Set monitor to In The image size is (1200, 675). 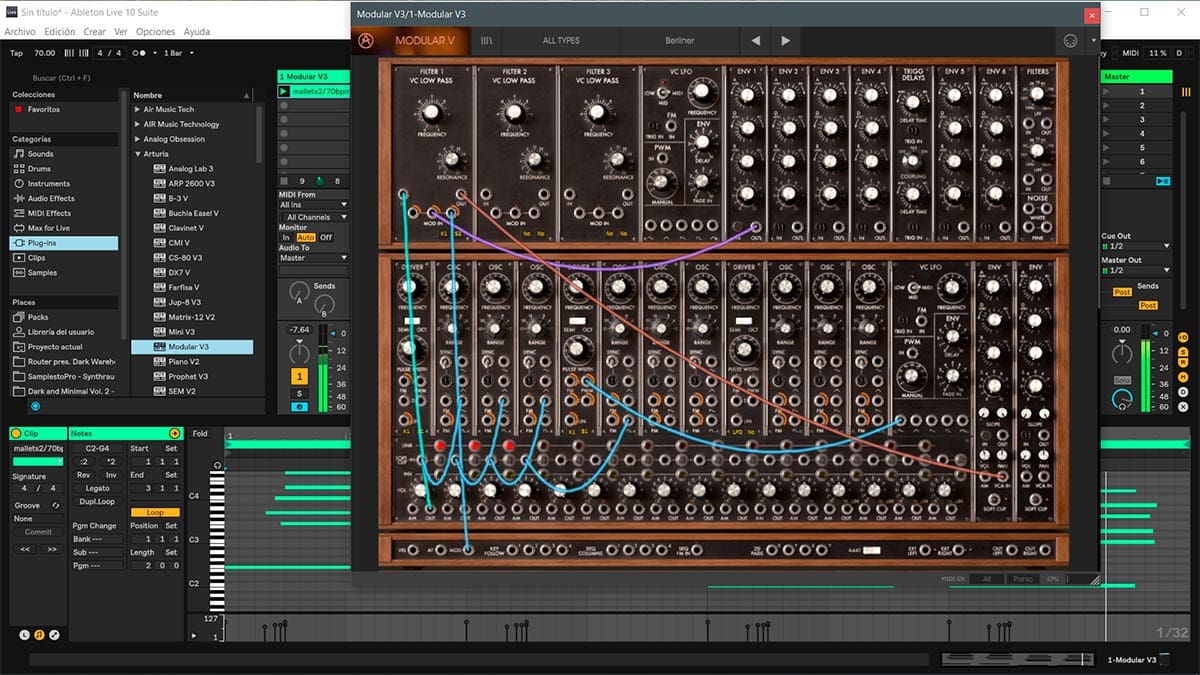point(286,237)
